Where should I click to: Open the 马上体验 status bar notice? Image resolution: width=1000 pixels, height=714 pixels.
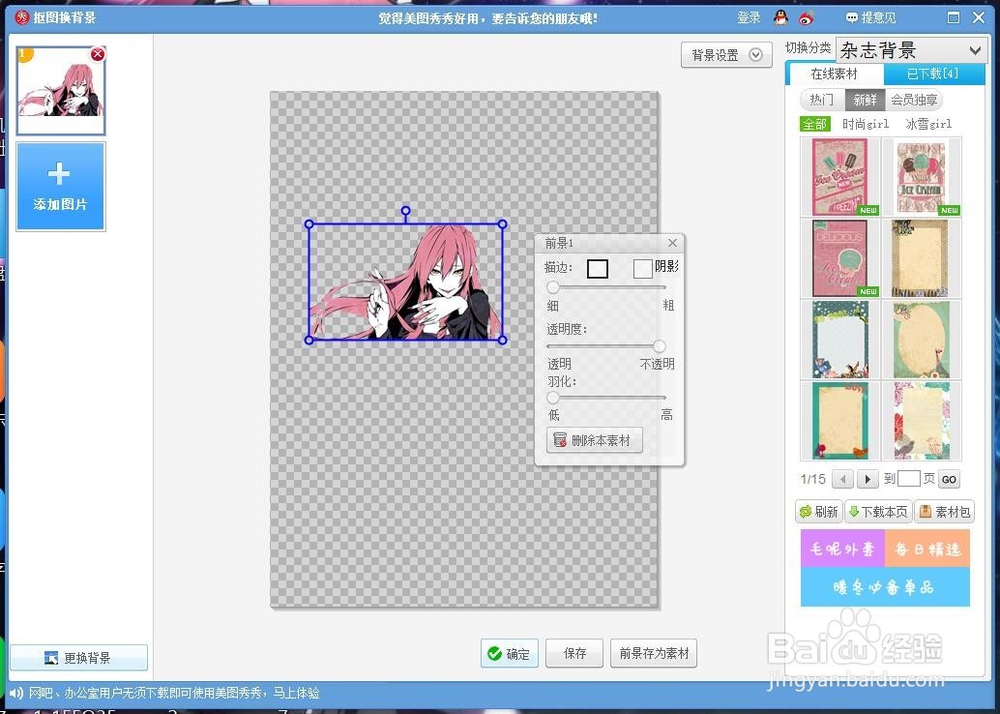point(296,693)
